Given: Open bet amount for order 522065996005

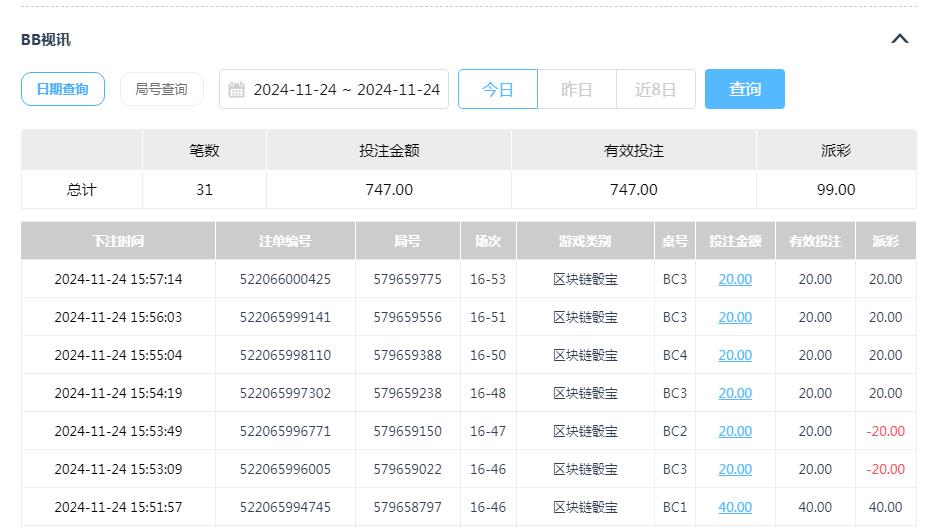Looking at the screenshot, I should tap(735, 469).
